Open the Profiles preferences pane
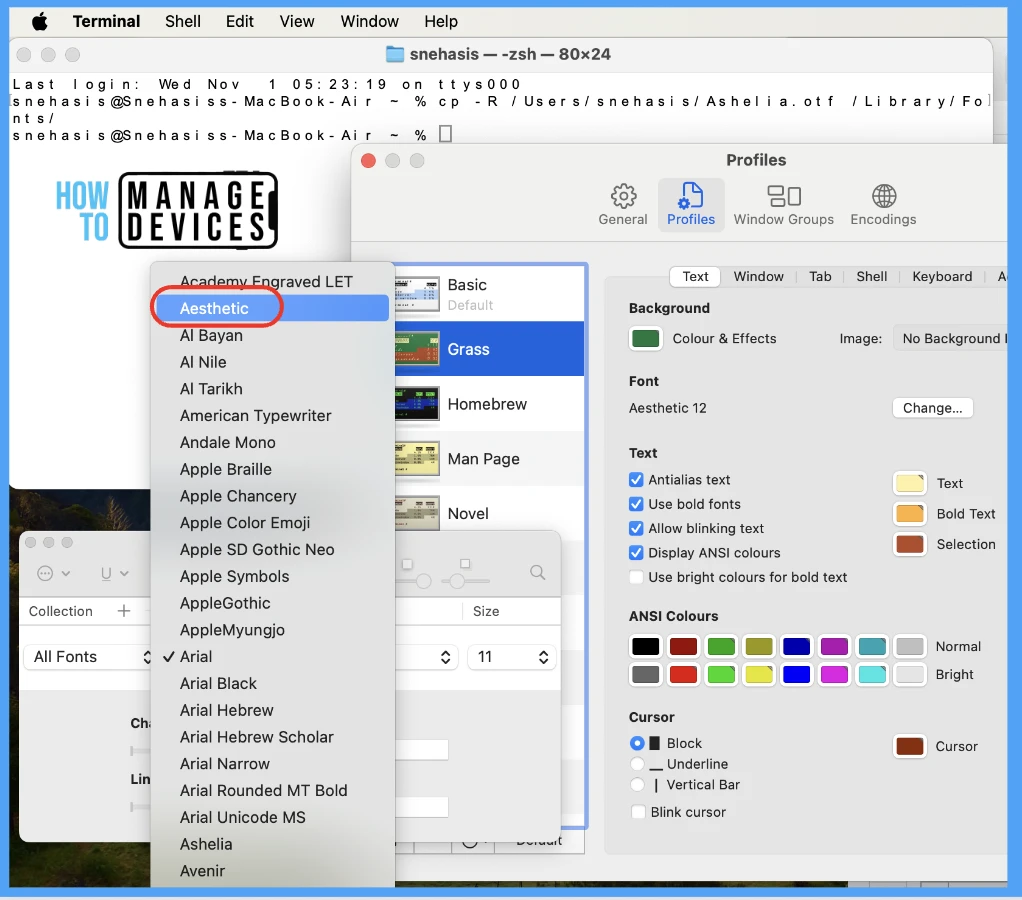1022x900 pixels. [690, 204]
